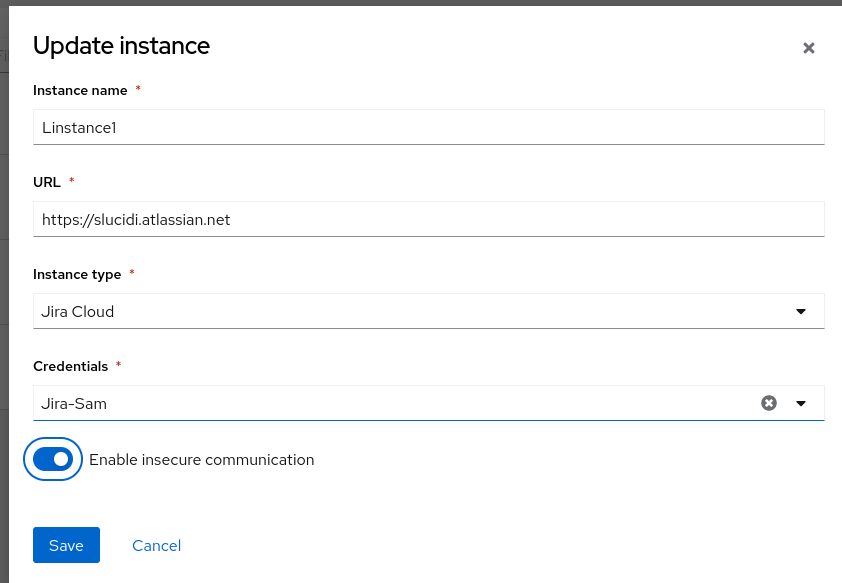Viewport: 842px width, 583px height.
Task: Click the Update instance dialog title
Action: tap(122, 46)
